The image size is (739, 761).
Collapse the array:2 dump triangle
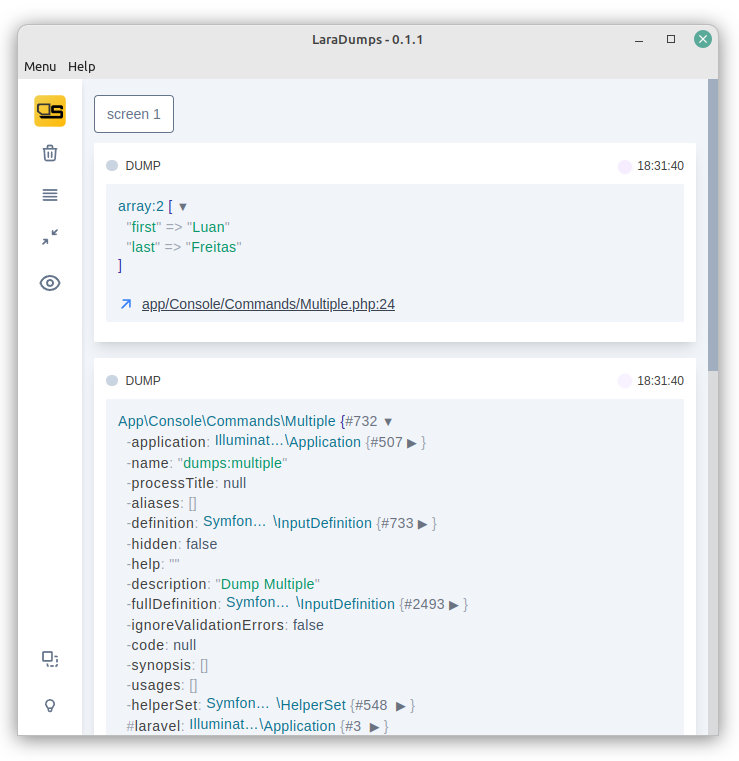pos(182,207)
